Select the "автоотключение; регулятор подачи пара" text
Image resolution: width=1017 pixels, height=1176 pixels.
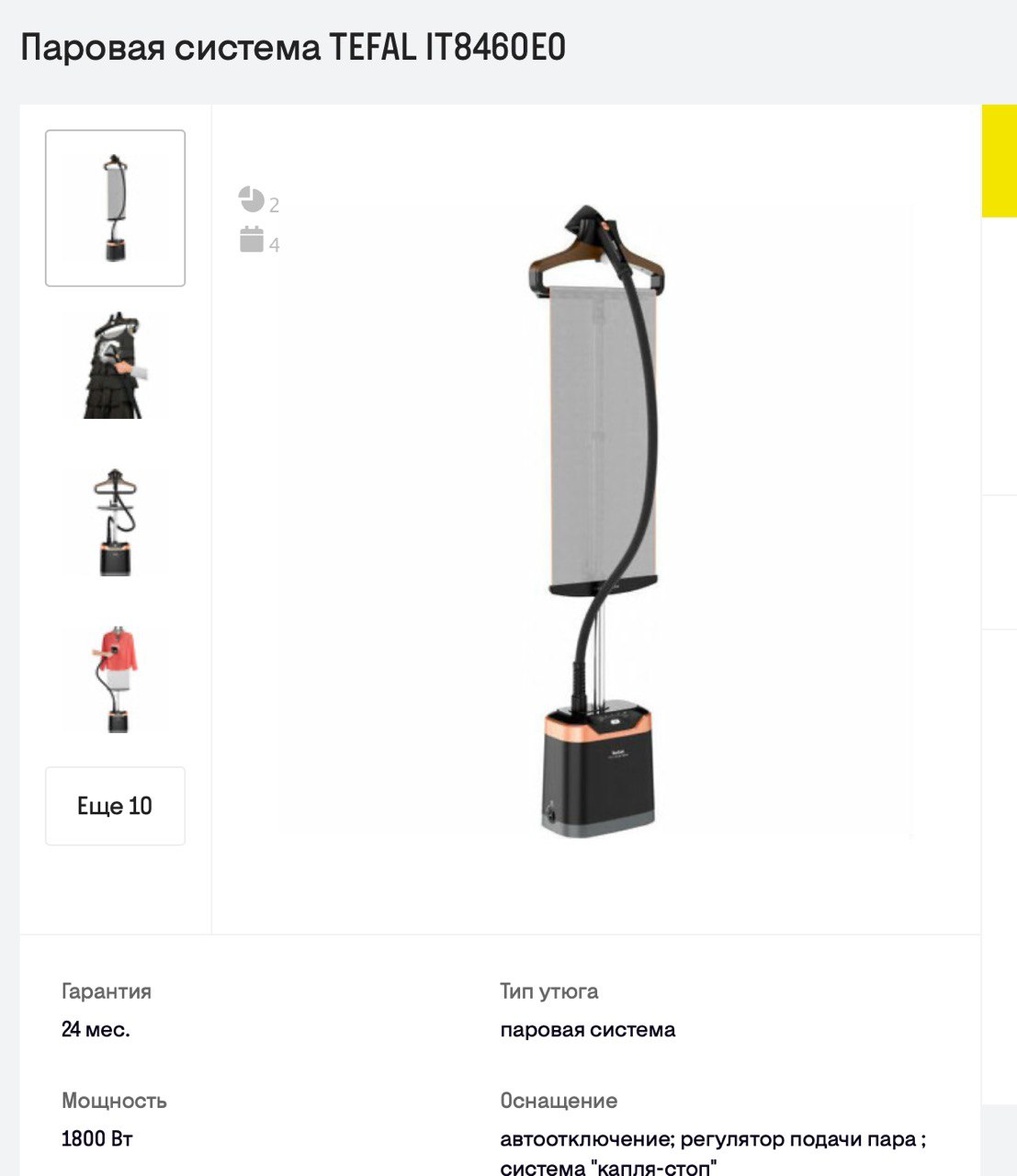[708, 1139]
